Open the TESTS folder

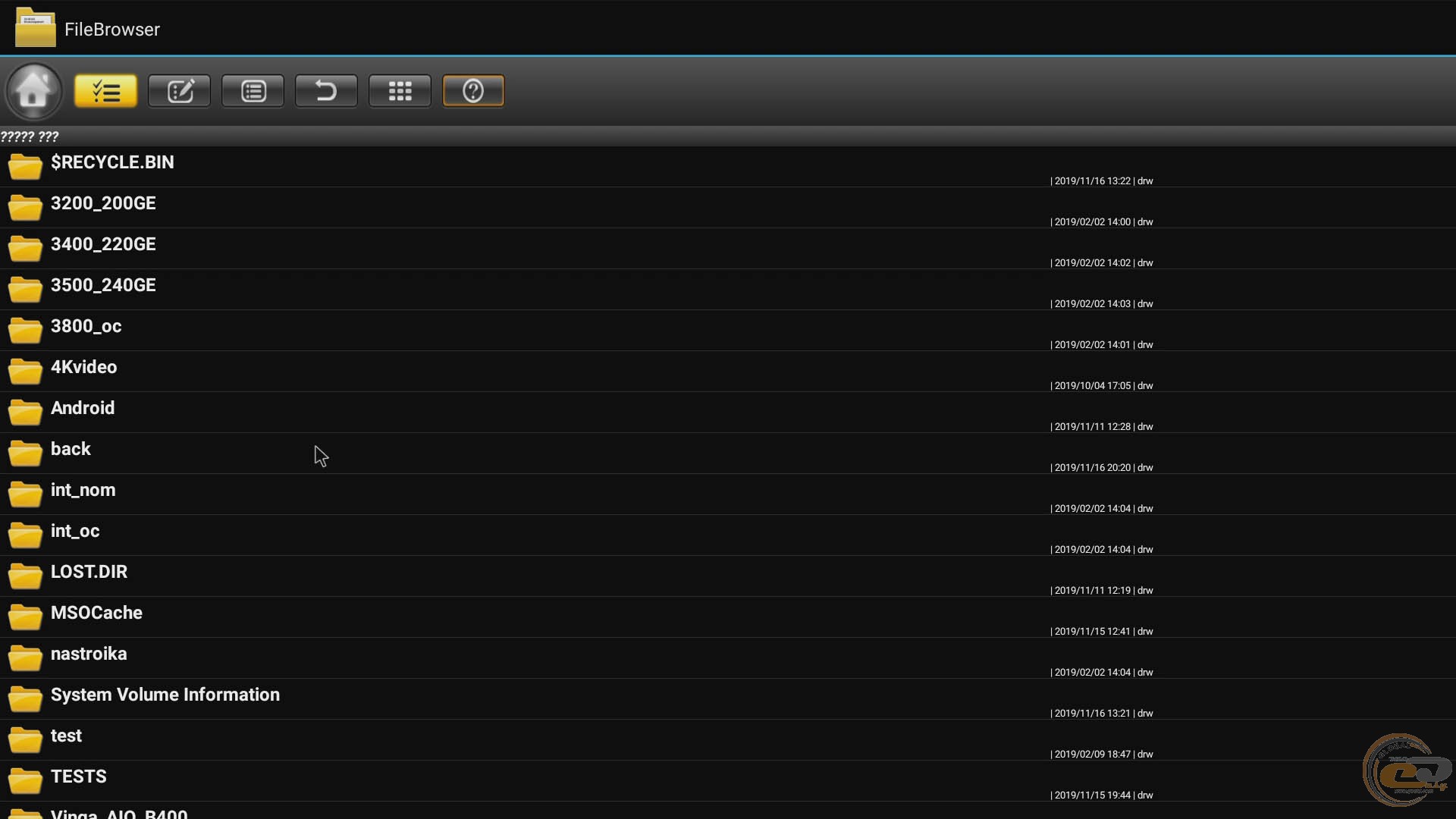coord(78,777)
